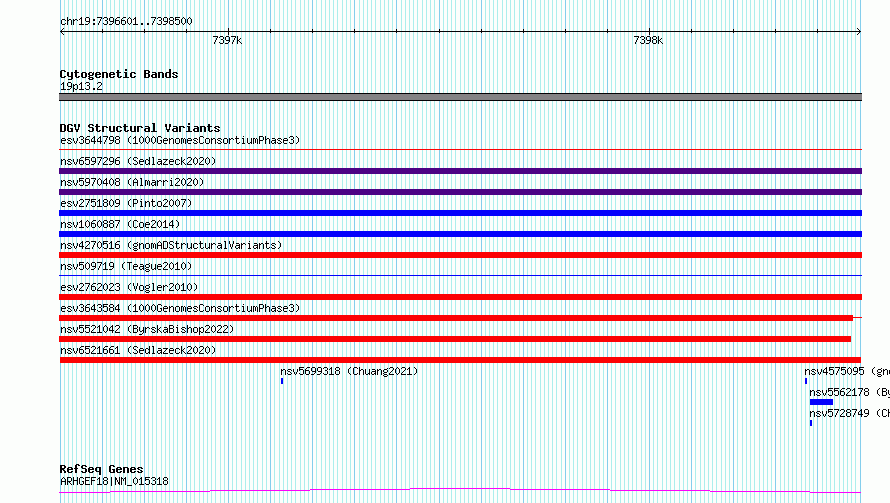Open variant esv3643584 (1000GenomesConsortiumPhase3) label
The image size is (890, 503).
(x=180, y=308)
